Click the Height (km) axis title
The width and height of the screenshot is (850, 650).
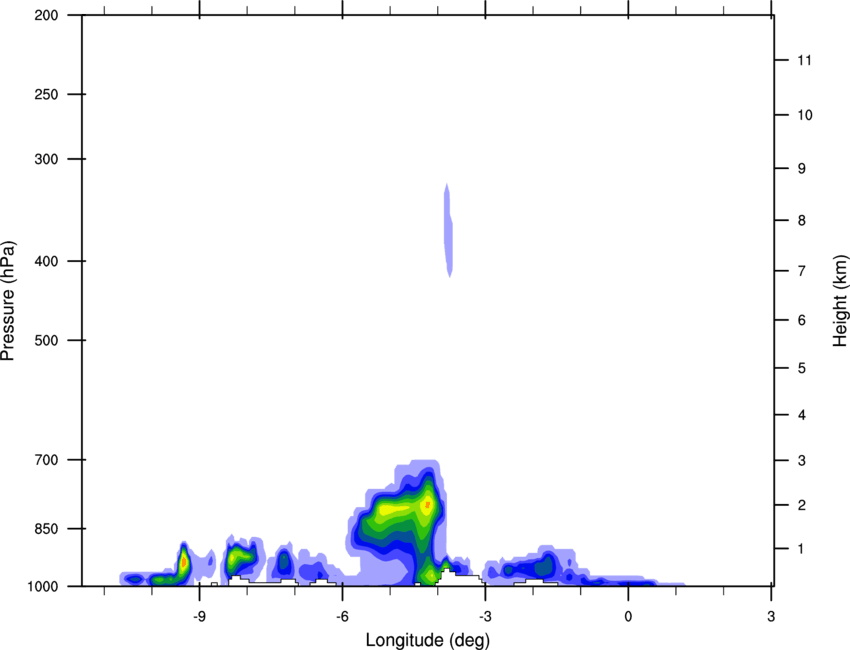pos(840,300)
